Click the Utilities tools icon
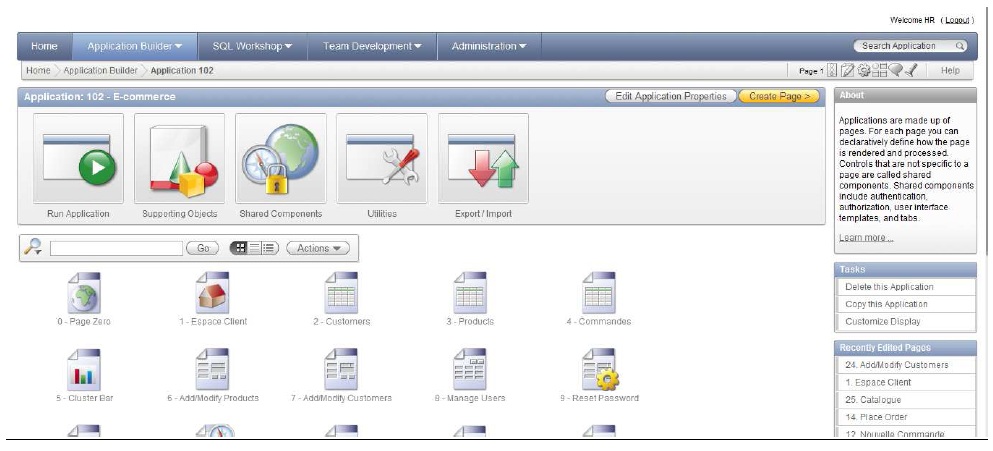The image size is (993, 451). [382, 159]
